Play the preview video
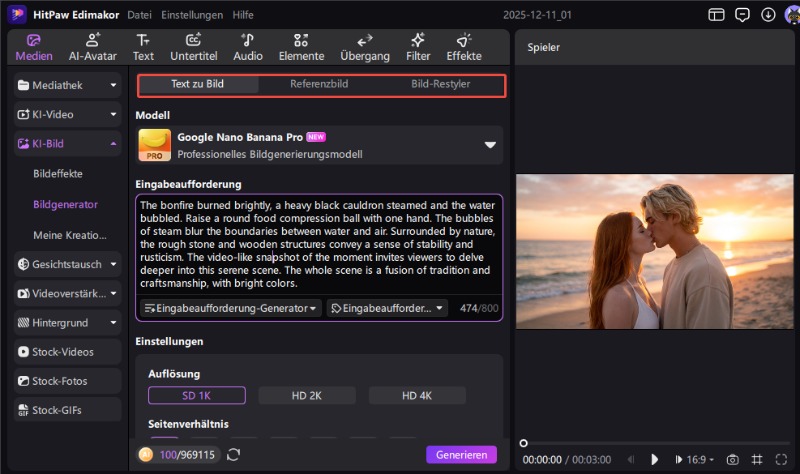 coord(654,460)
